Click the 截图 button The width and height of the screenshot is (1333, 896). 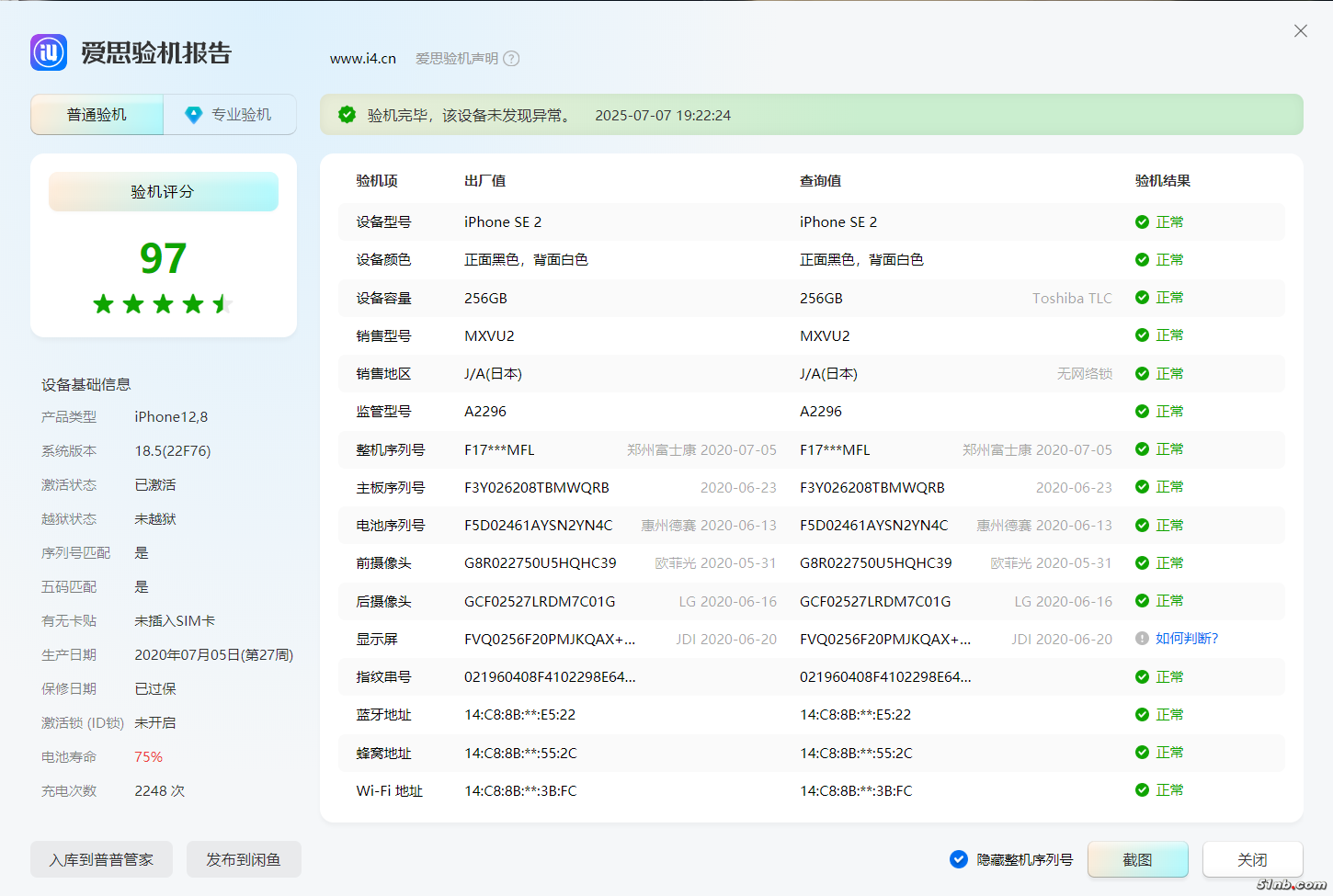click(x=1137, y=859)
